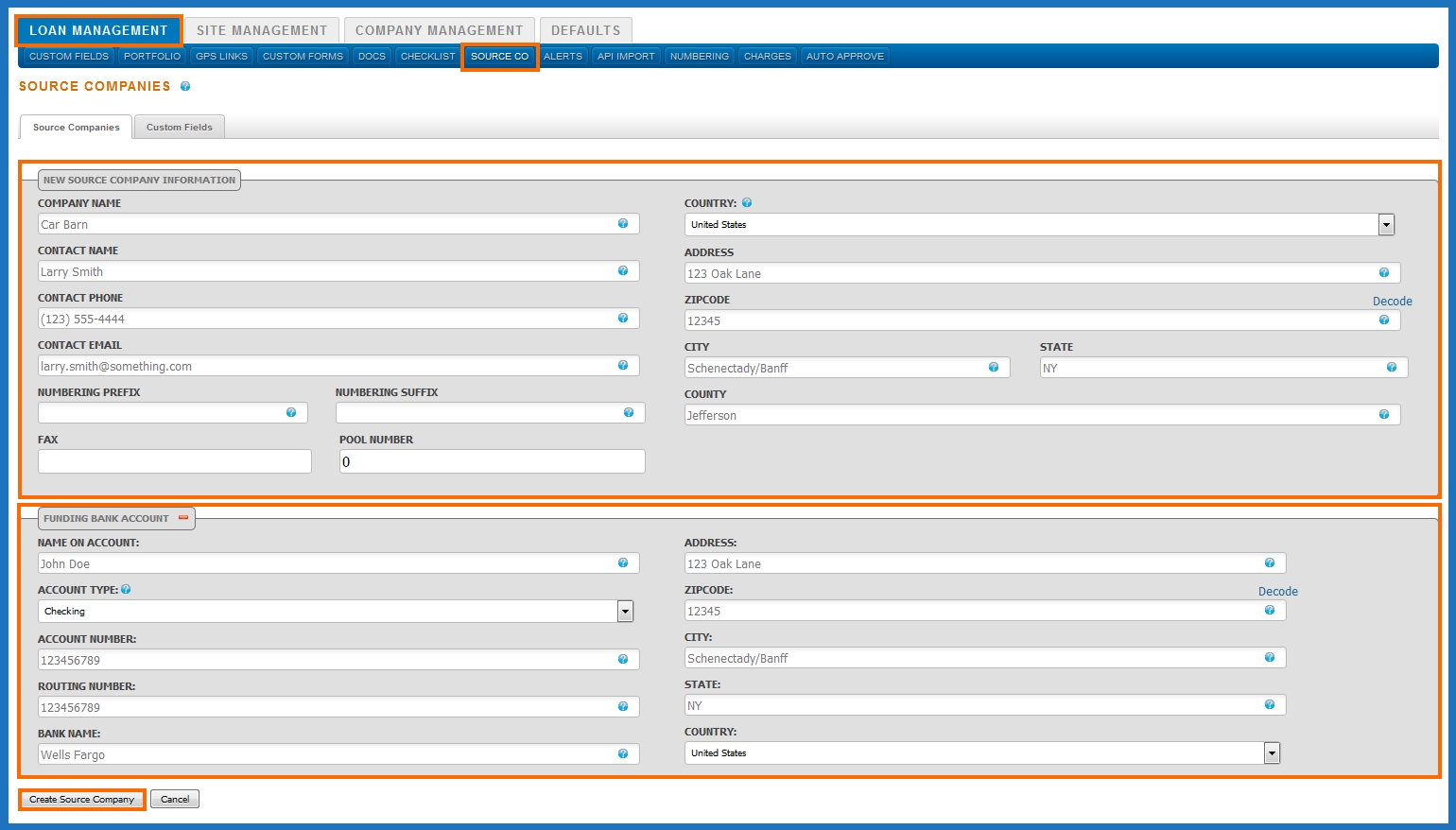Click help icon in Account Number field

[x=623, y=659]
